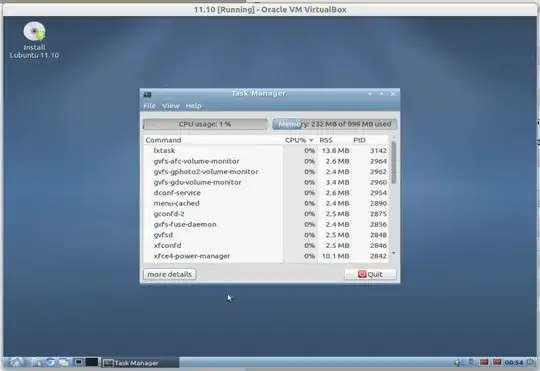
Task: Click PID value 2964
Action: pos(378,161)
